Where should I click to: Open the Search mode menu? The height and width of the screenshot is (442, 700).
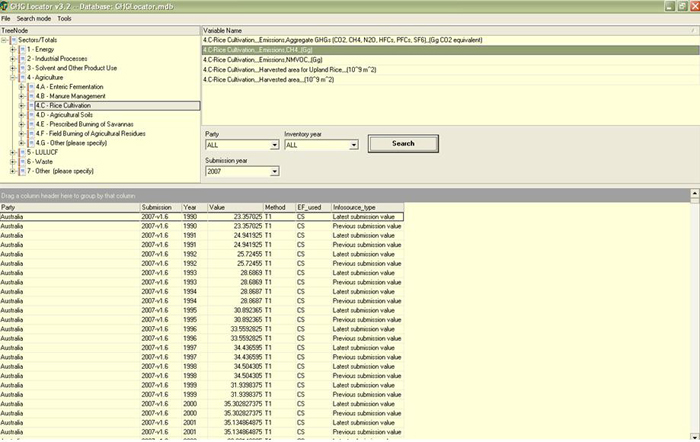click(x=33, y=18)
